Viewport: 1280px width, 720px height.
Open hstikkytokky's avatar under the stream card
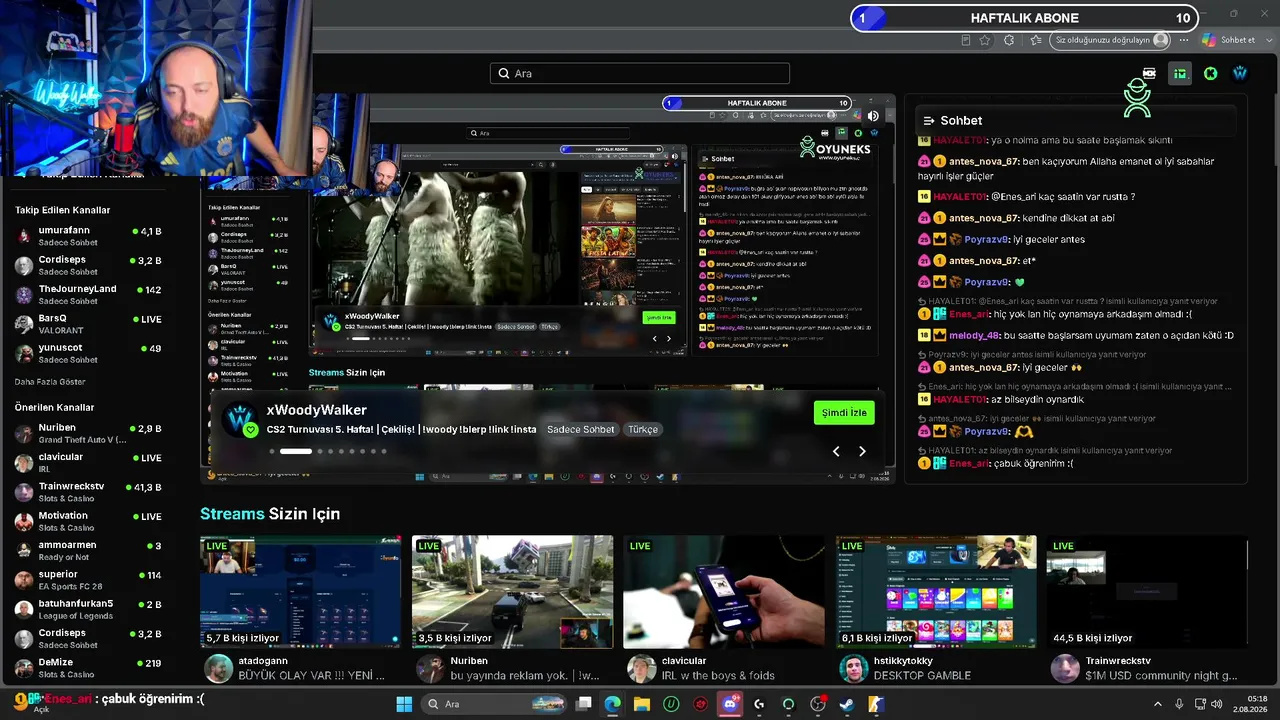[x=854, y=668]
